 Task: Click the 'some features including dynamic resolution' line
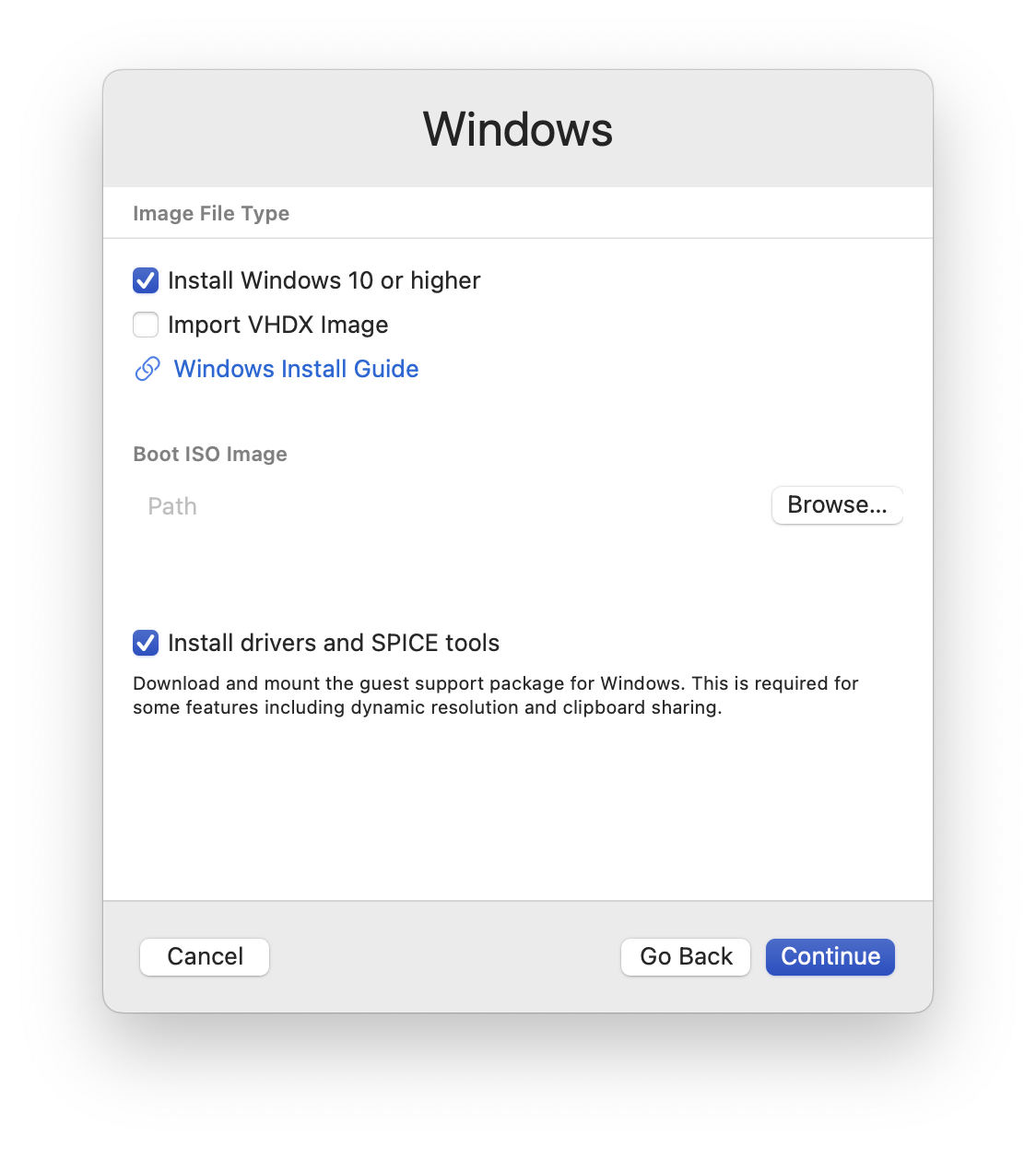click(428, 707)
